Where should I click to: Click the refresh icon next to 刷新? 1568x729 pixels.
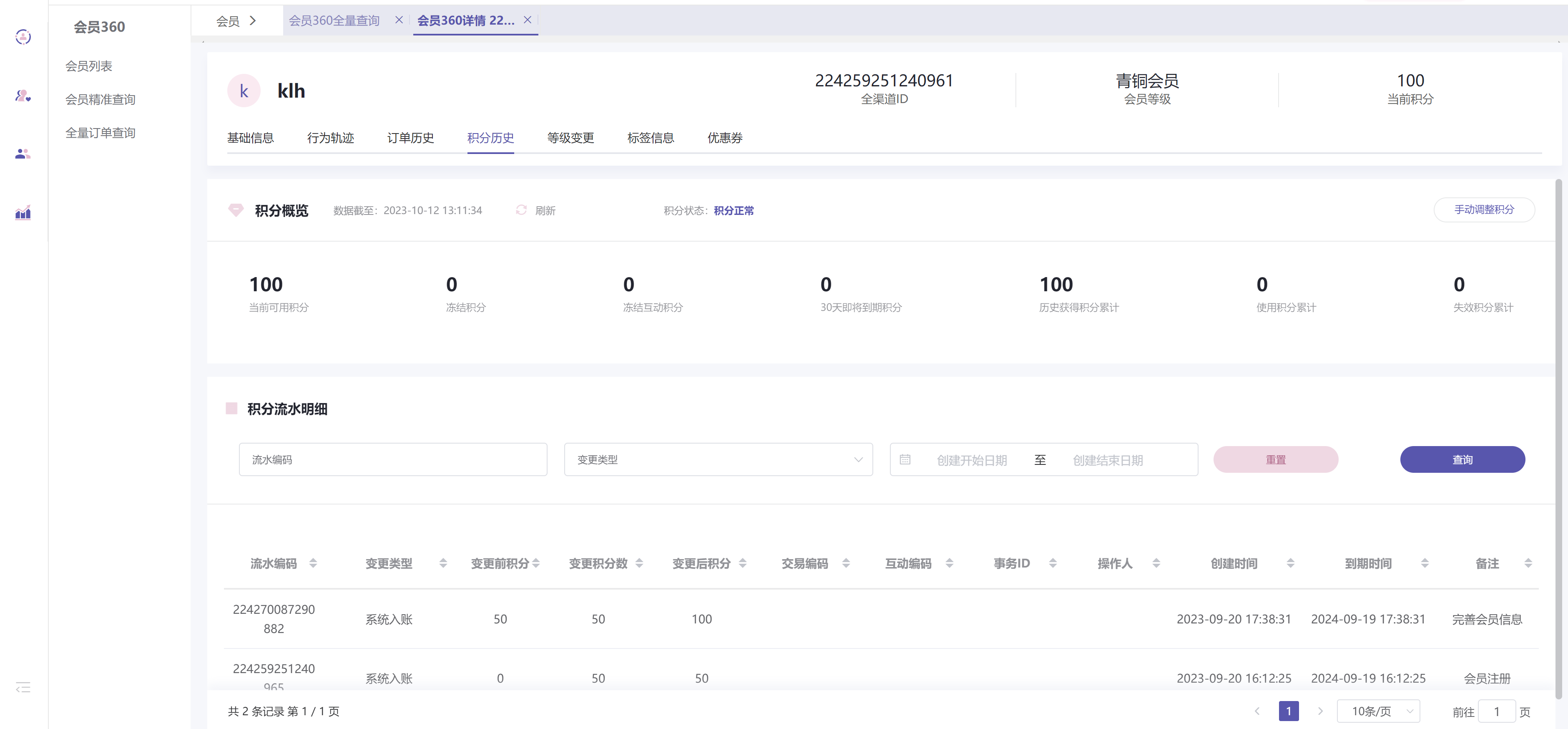[521, 210]
